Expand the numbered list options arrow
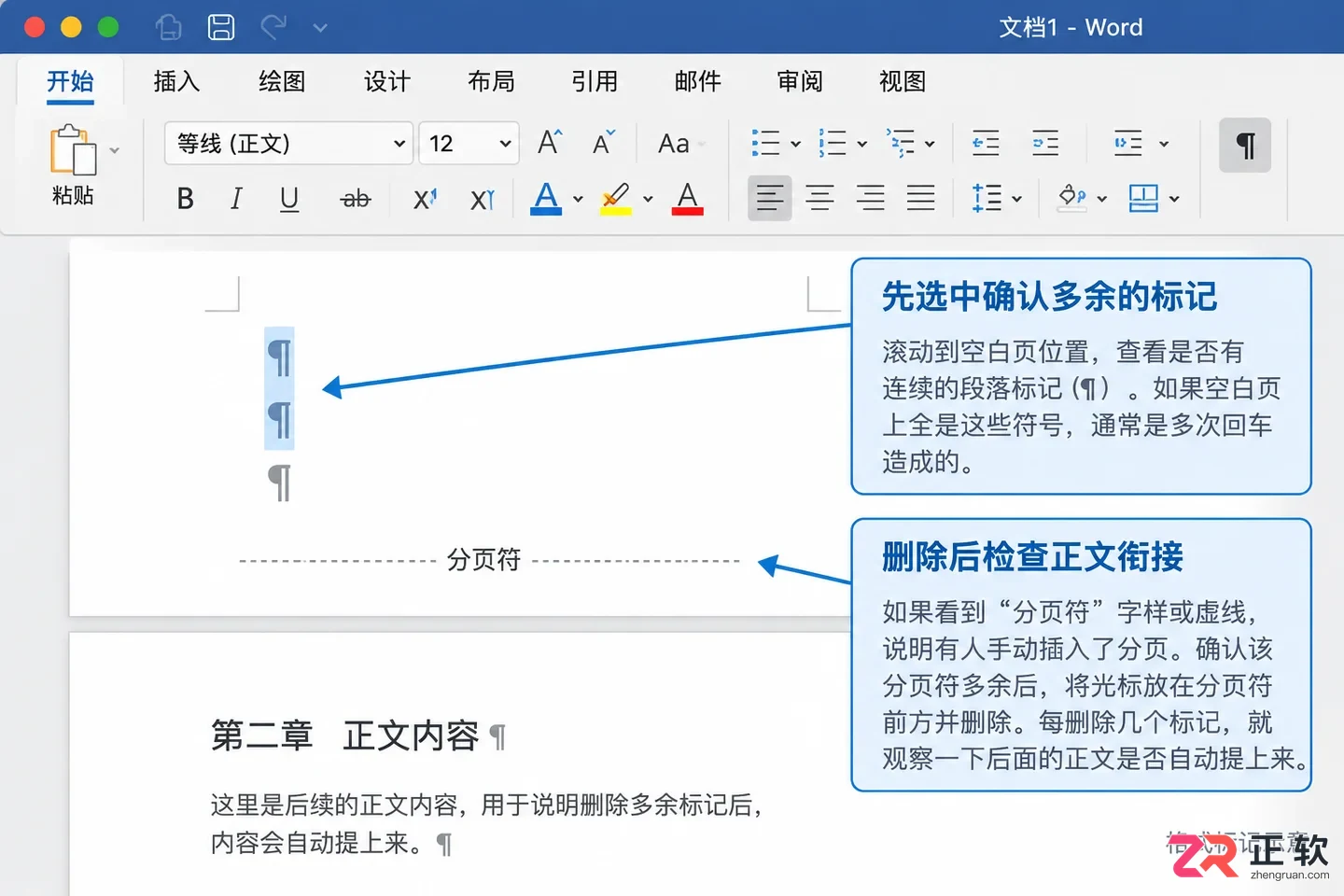1344x896 pixels. click(x=862, y=144)
